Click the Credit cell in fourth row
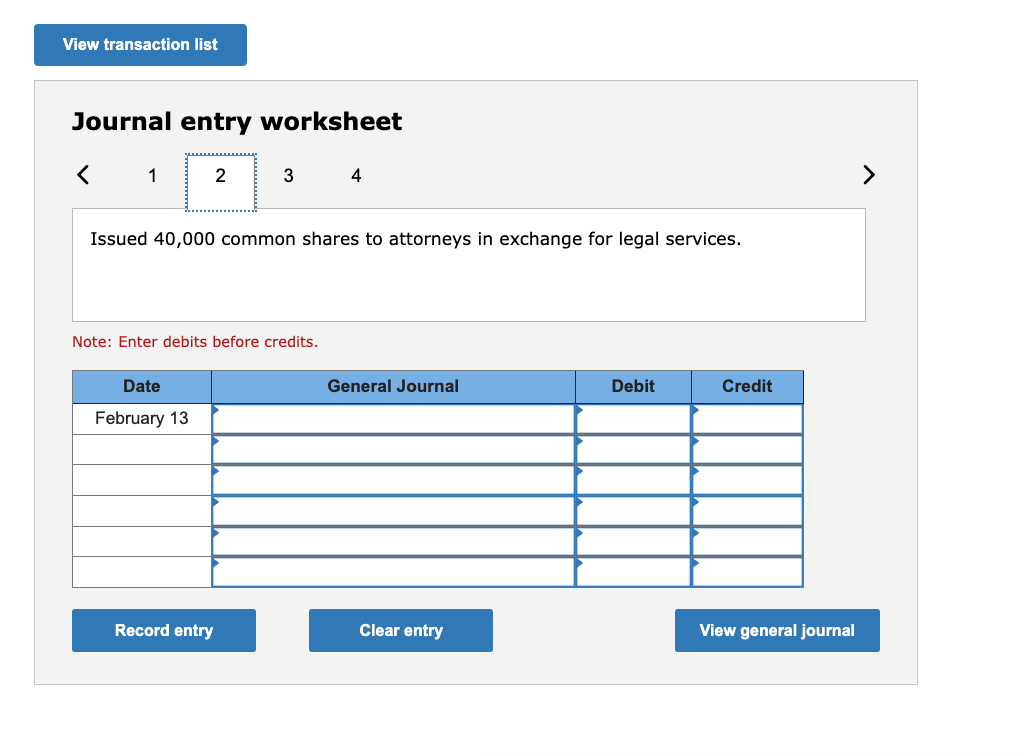This screenshot has height=754, width=1024. click(747, 511)
